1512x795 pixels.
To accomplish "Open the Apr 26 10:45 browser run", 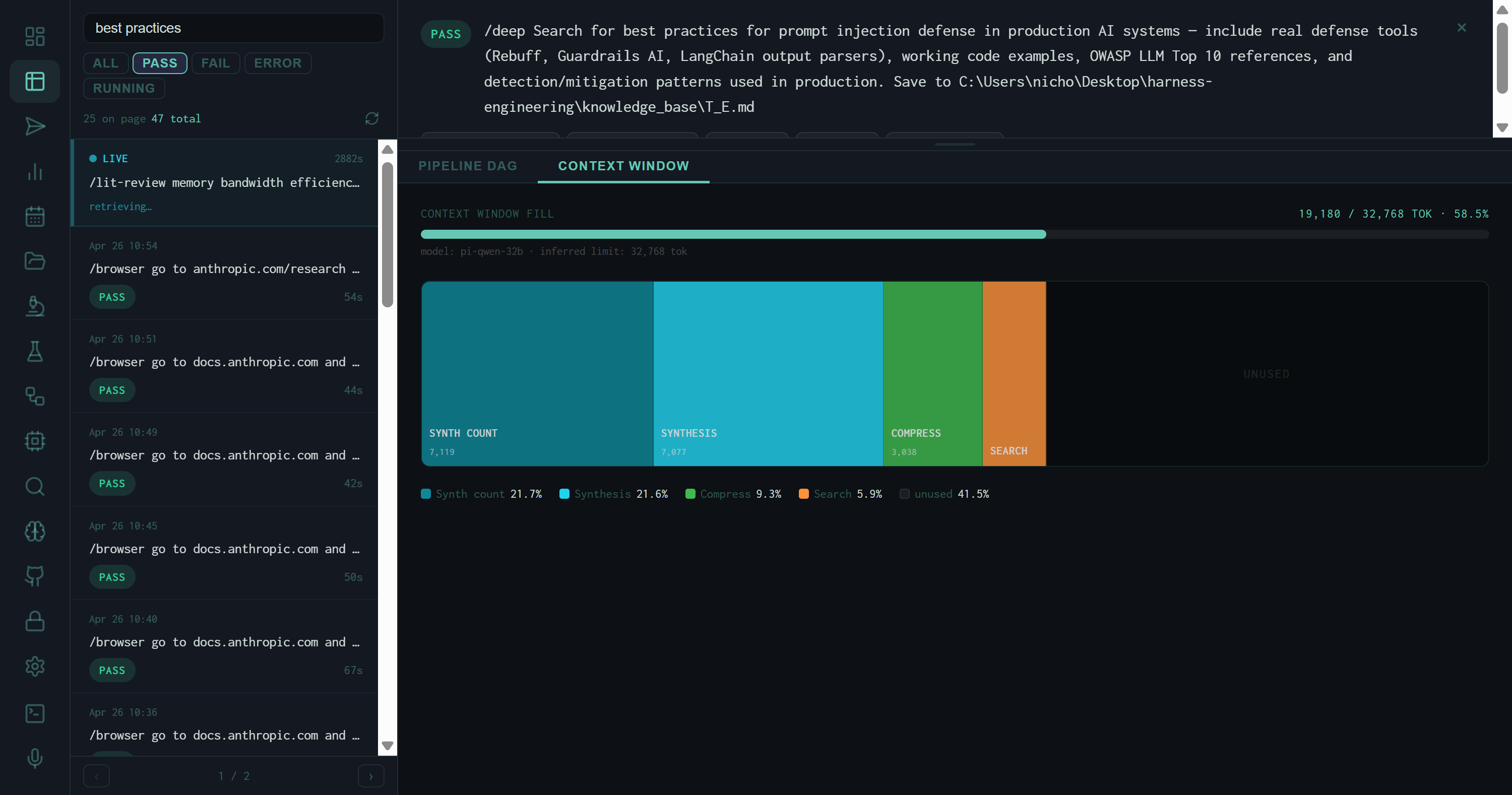I will (225, 553).
